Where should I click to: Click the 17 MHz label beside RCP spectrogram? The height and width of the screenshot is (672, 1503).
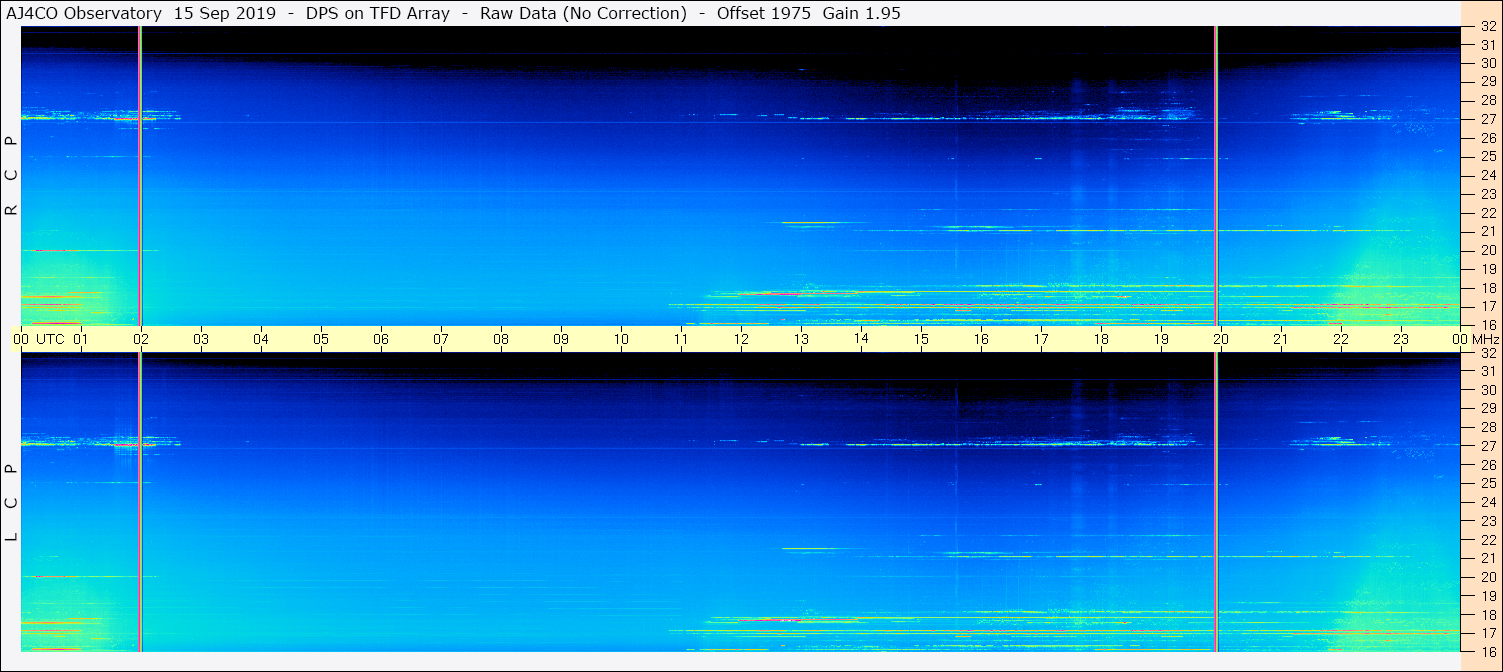click(x=1487, y=306)
